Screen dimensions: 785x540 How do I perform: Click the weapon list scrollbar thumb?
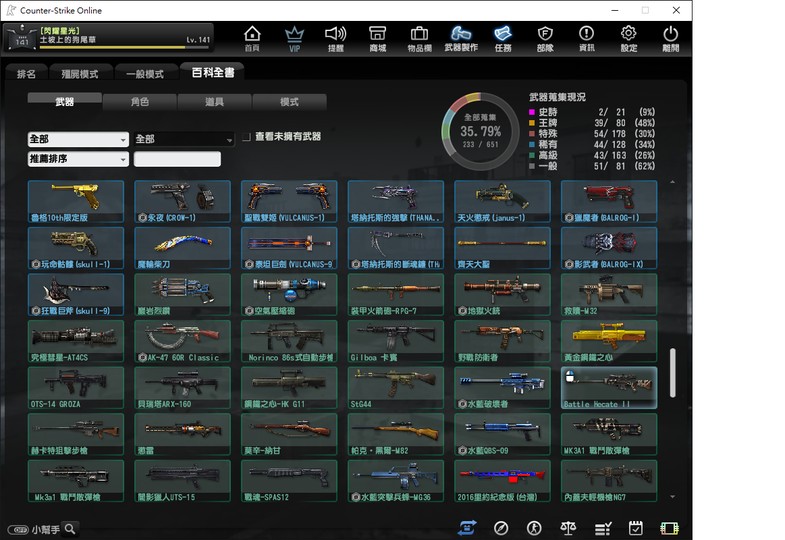click(x=672, y=373)
